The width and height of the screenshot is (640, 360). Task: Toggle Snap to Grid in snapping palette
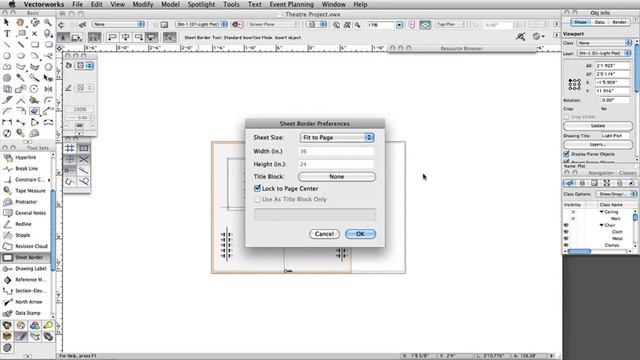70,148
